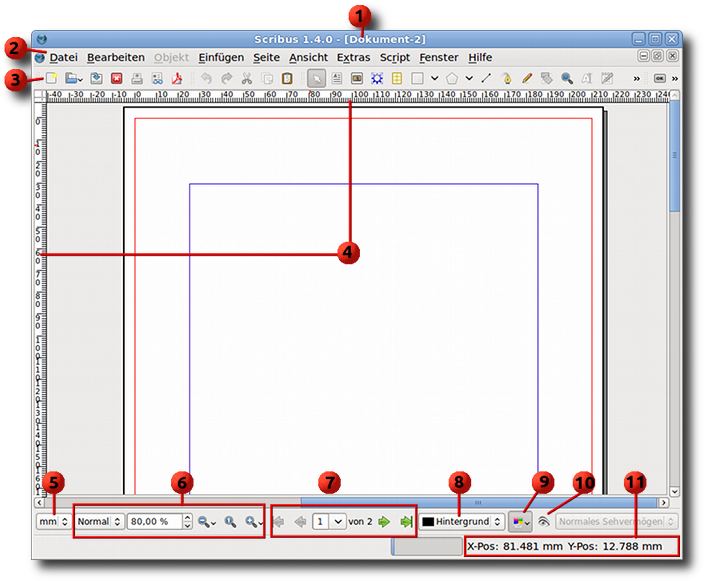Select the Edit Text story editor tool

click(607, 79)
